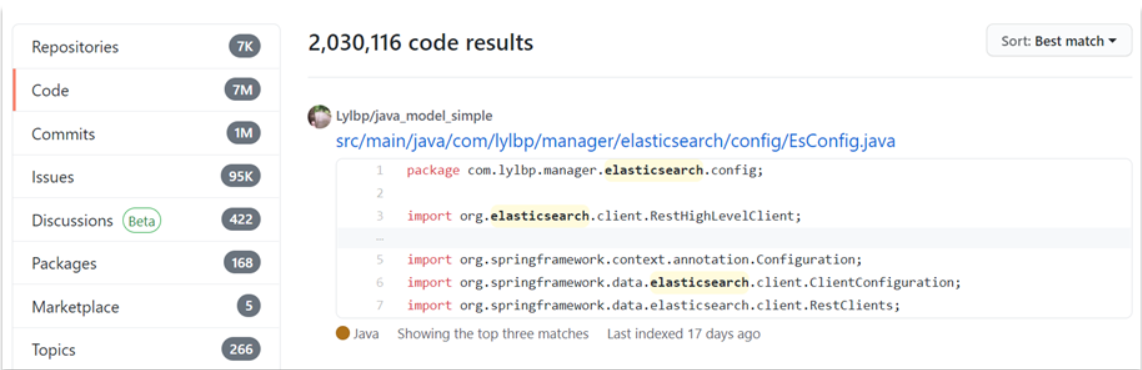Select the Code filter in sidebar

coord(146,90)
